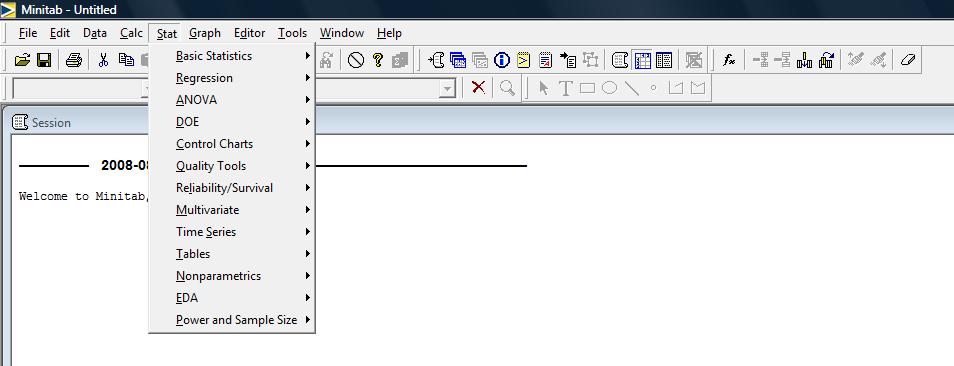Screen dimensions: 954x366
Task: Click the Move Columns icon
Action: pos(826,60)
